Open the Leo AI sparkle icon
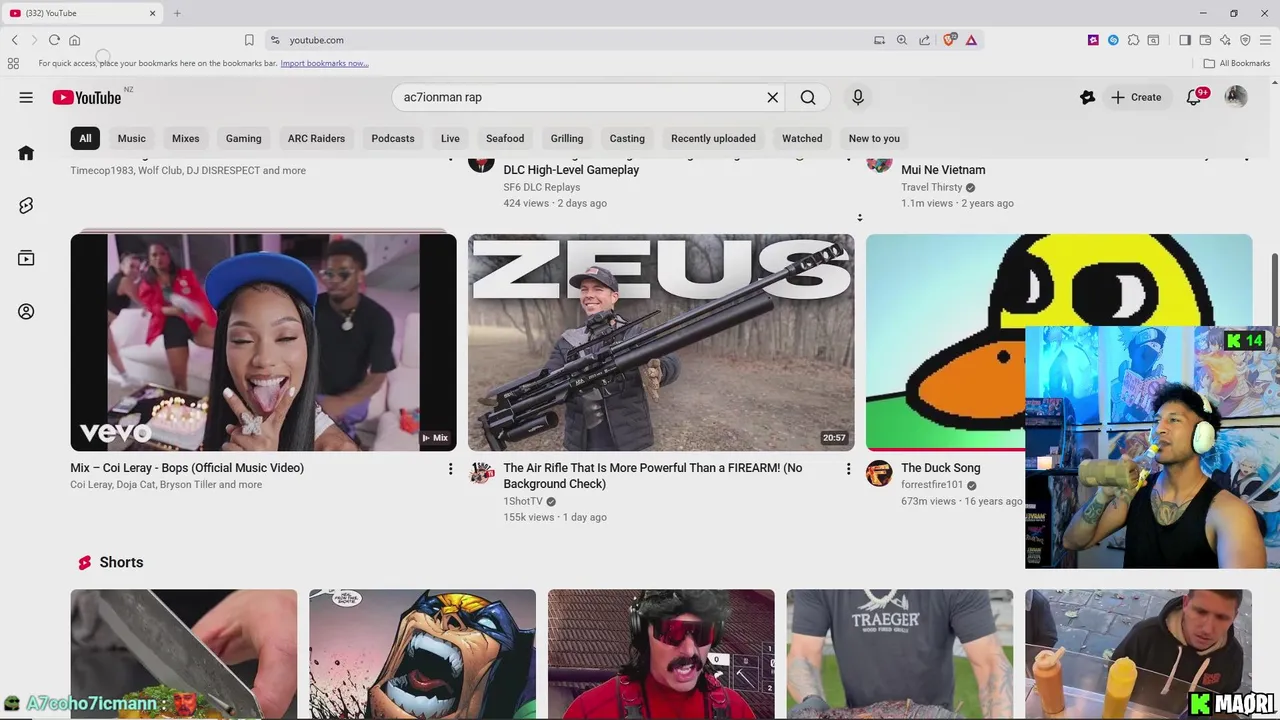Viewport: 1280px width, 720px height. coord(1225,40)
